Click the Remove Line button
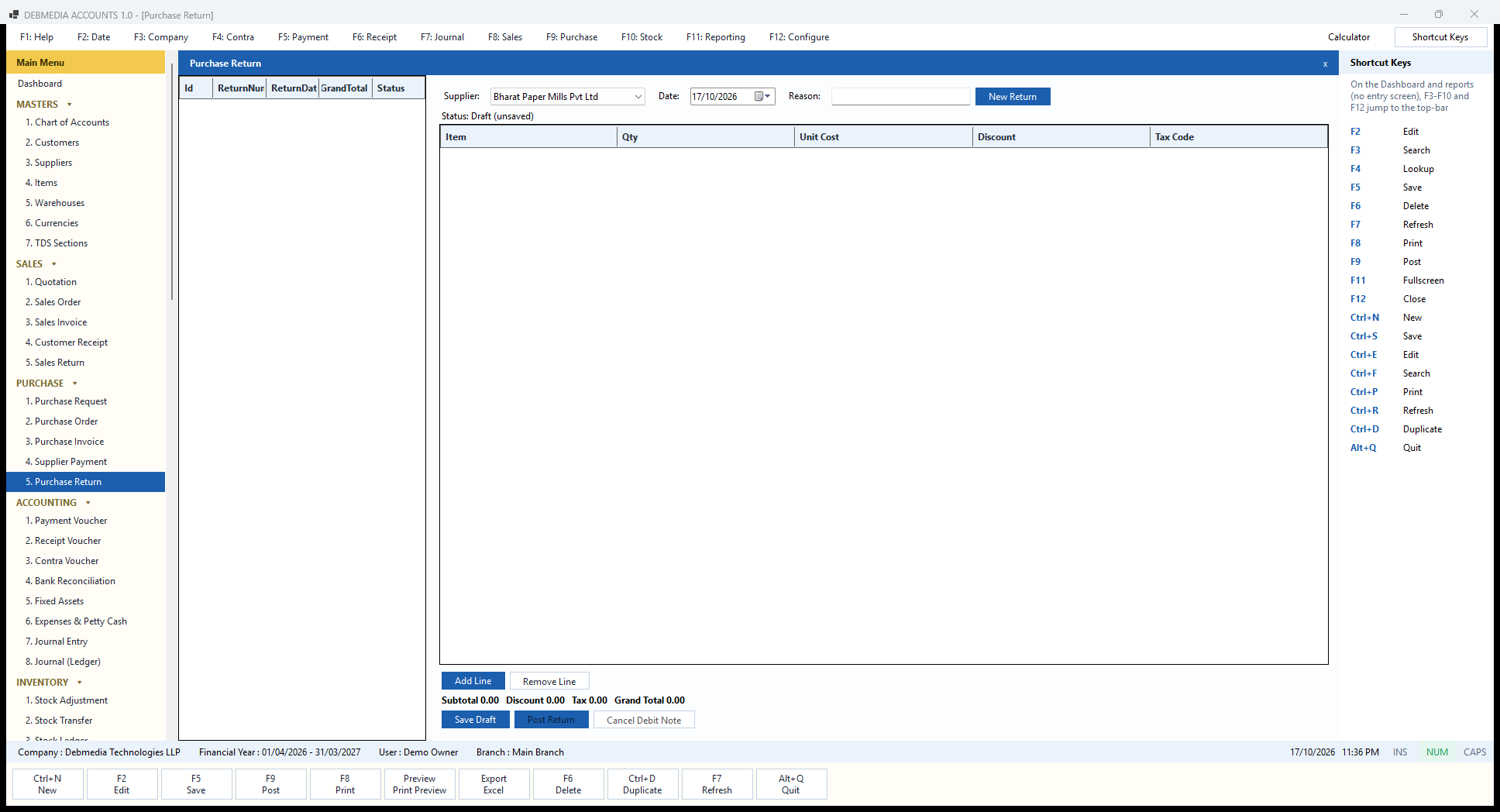1500x812 pixels. pos(549,681)
